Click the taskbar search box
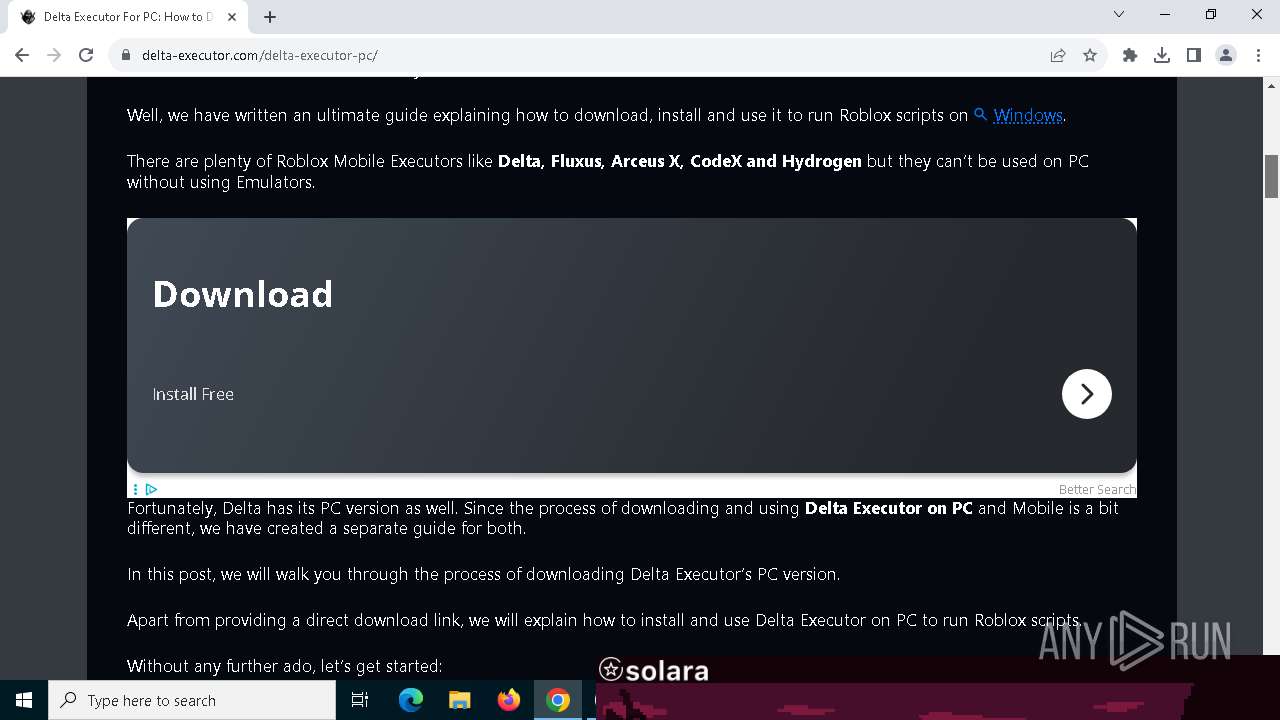Viewport: 1280px width, 720px height. click(x=192, y=700)
